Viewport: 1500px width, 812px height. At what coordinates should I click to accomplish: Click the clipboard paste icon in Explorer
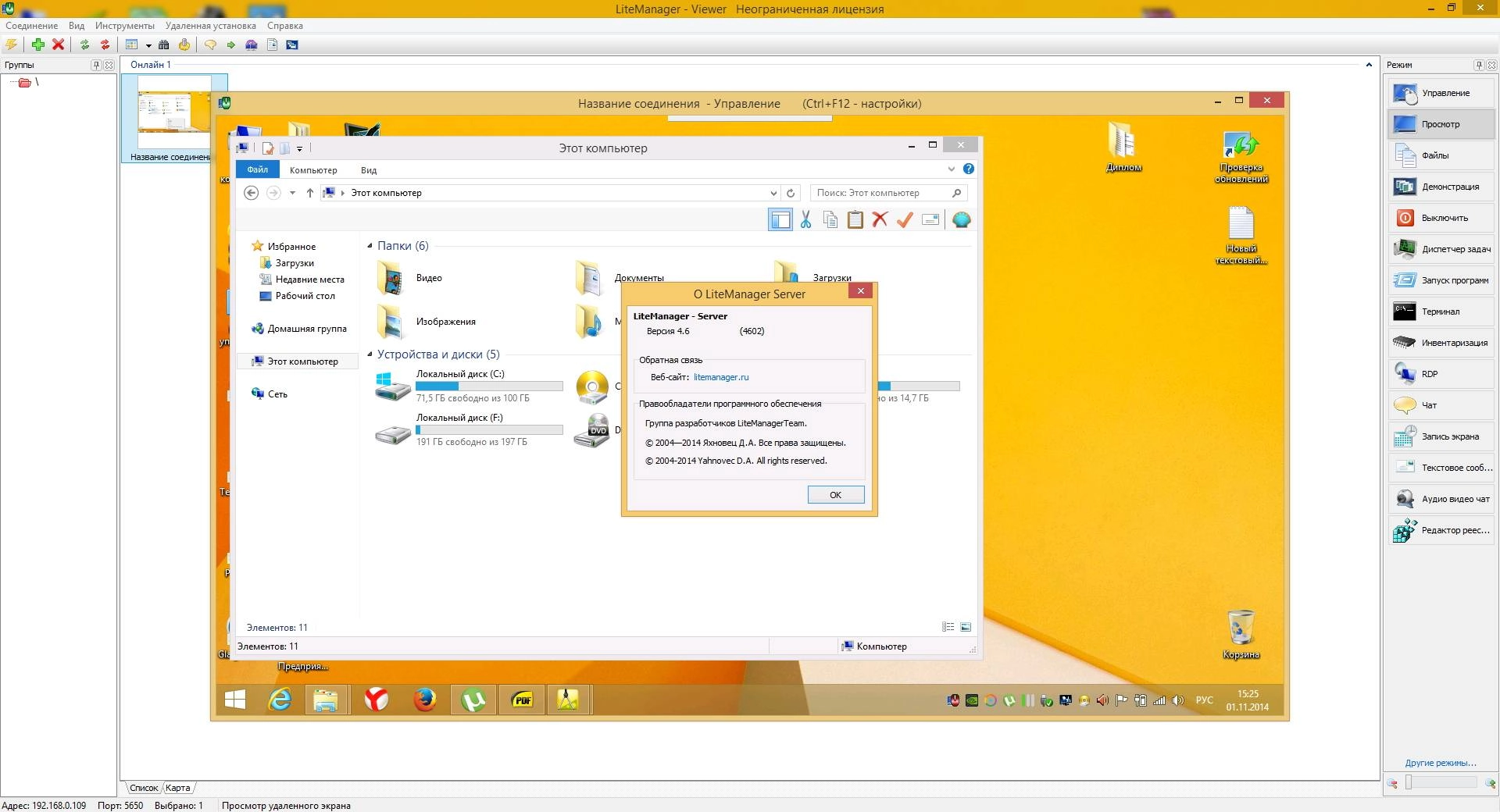[x=855, y=219]
